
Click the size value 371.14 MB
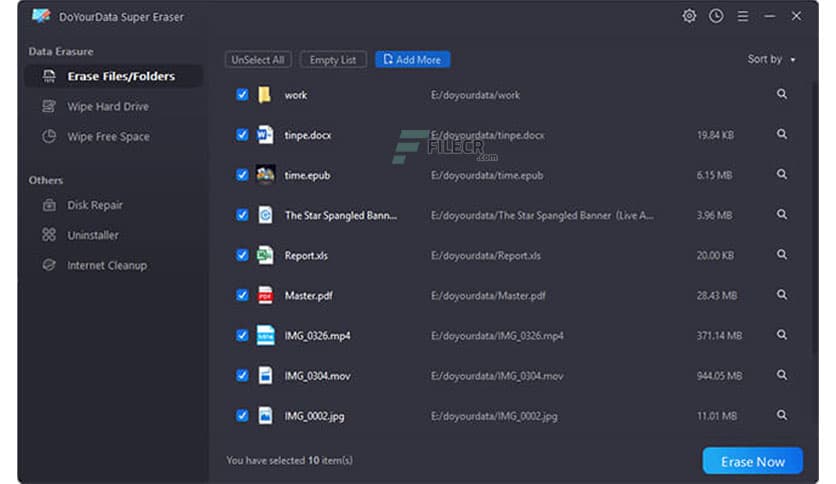tap(719, 336)
